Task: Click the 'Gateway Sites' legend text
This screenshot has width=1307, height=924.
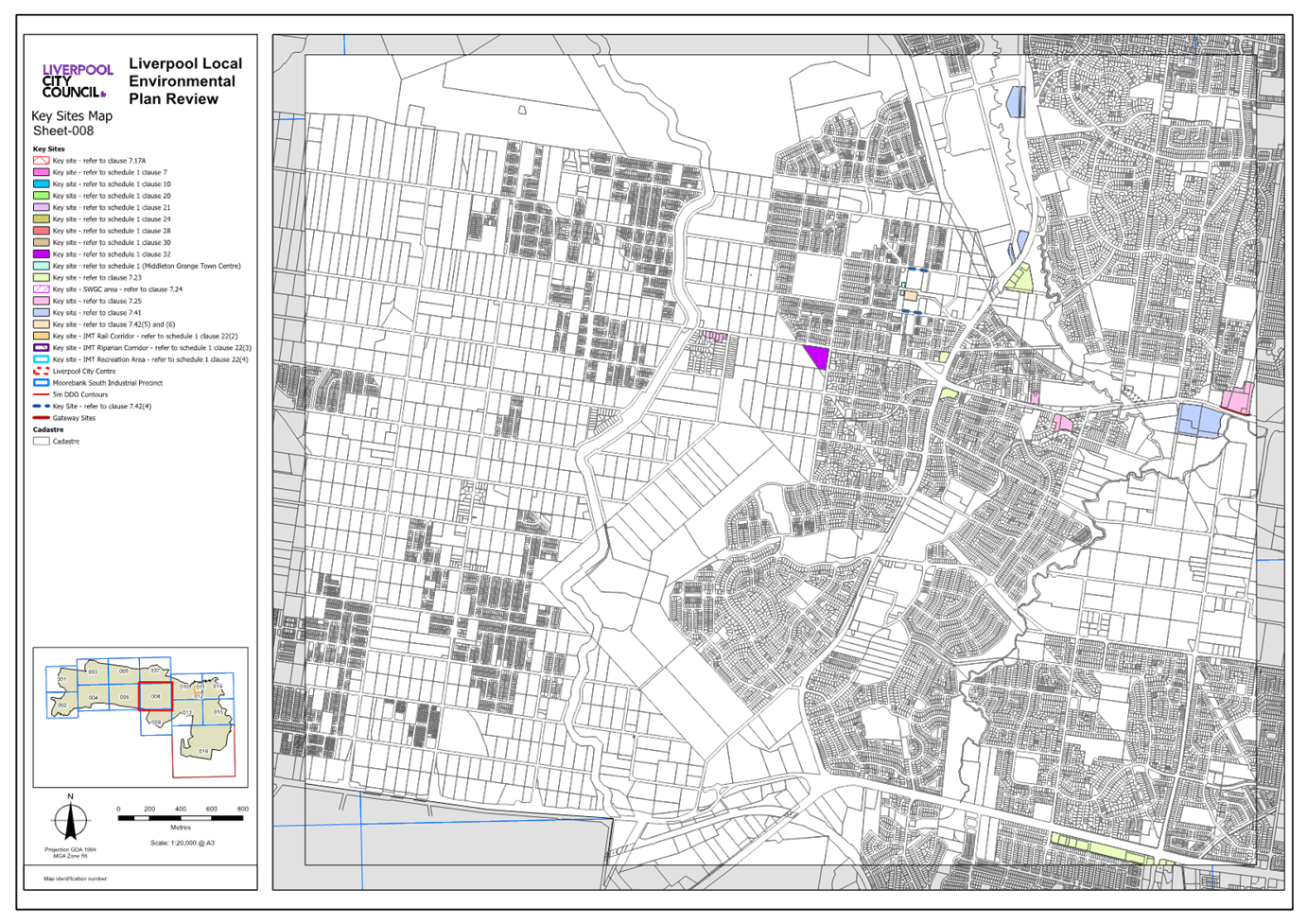Action: [74, 418]
